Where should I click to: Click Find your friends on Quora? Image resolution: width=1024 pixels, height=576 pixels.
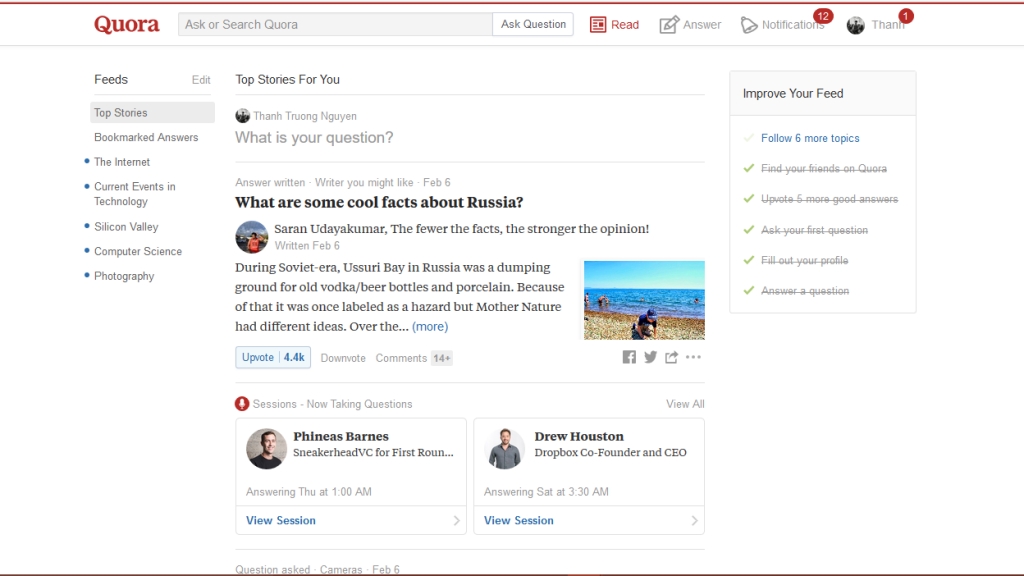824,168
